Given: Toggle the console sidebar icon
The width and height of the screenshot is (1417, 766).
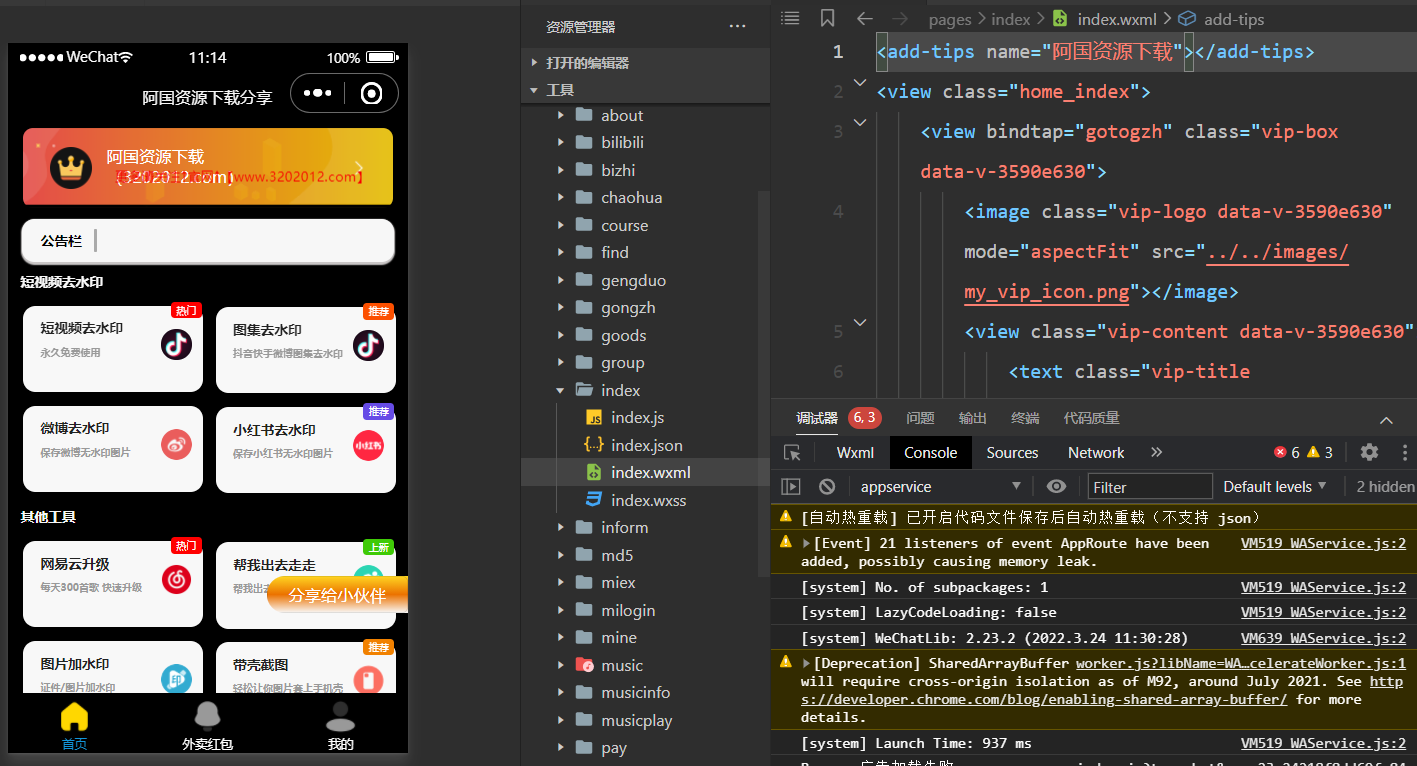Looking at the screenshot, I should pos(791,487).
